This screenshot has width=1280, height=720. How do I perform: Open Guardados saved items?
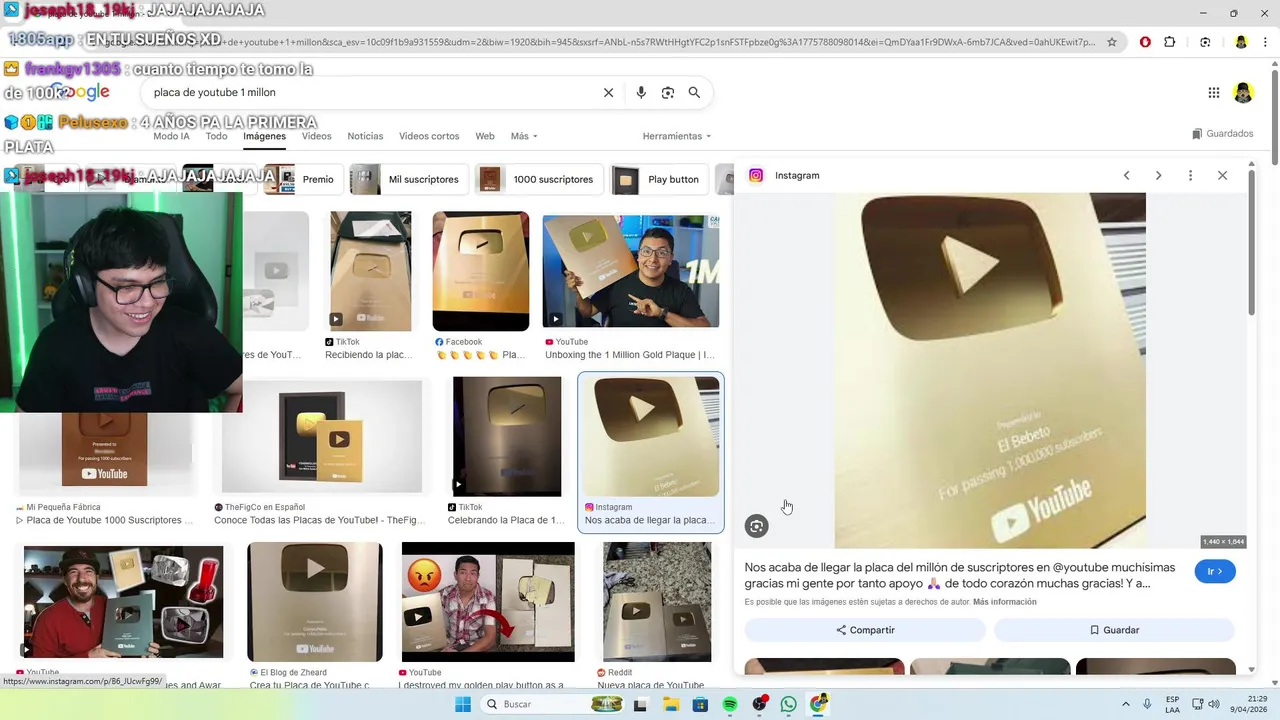coord(1223,134)
